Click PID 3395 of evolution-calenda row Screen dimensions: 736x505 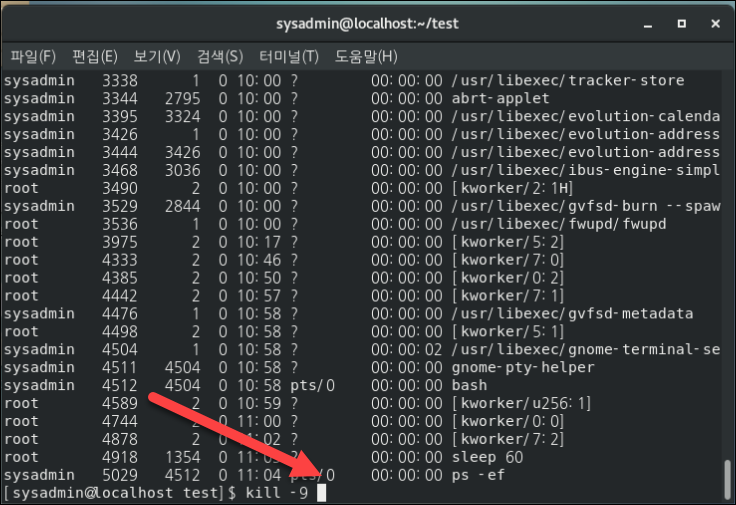120,116
